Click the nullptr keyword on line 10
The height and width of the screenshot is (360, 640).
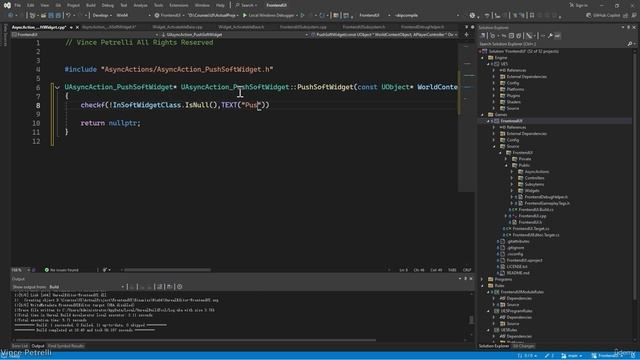tap(123, 123)
